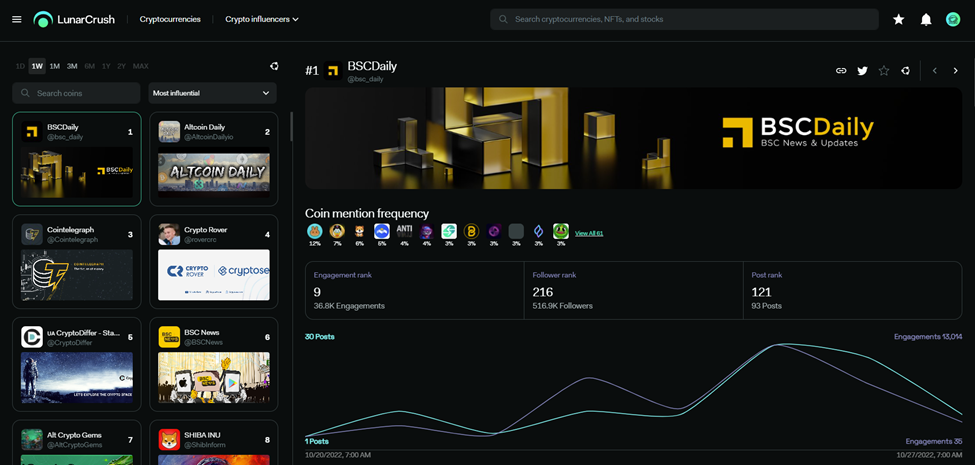975x465 pixels.
Task: Open the Cryptocurrencies menu
Action: [170, 19]
